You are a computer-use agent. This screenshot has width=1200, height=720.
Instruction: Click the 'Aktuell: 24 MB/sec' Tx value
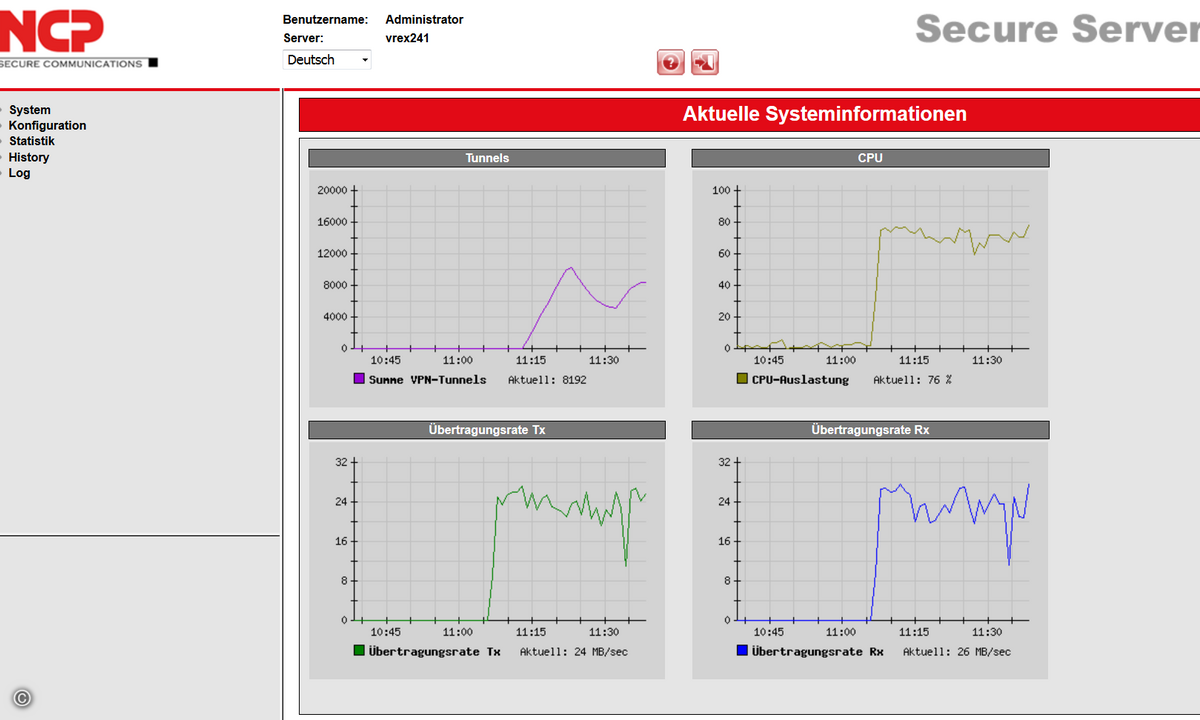[x=574, y=652]
